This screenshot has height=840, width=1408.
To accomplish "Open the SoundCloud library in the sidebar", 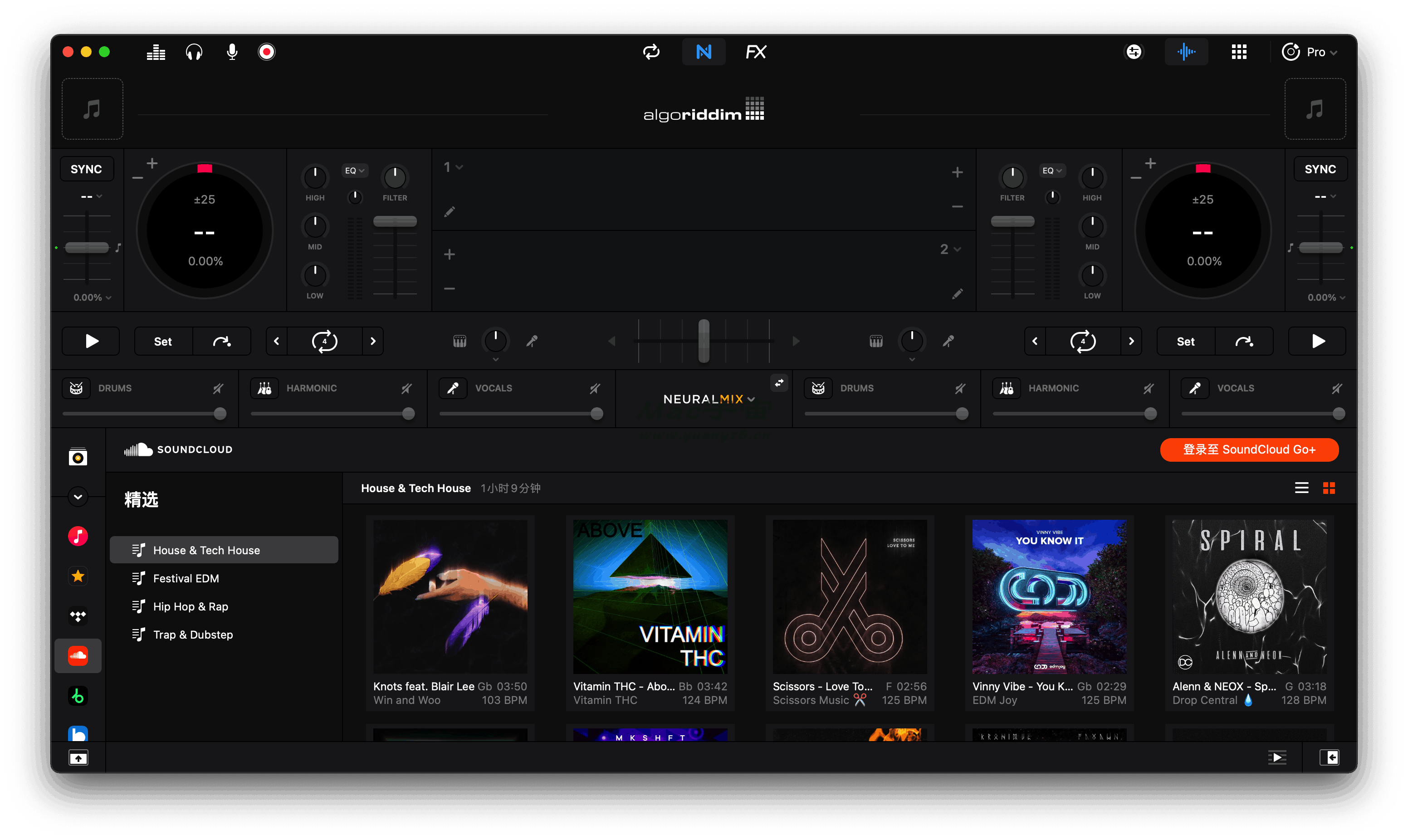I will pyautogui.click(x=78, y=655).
